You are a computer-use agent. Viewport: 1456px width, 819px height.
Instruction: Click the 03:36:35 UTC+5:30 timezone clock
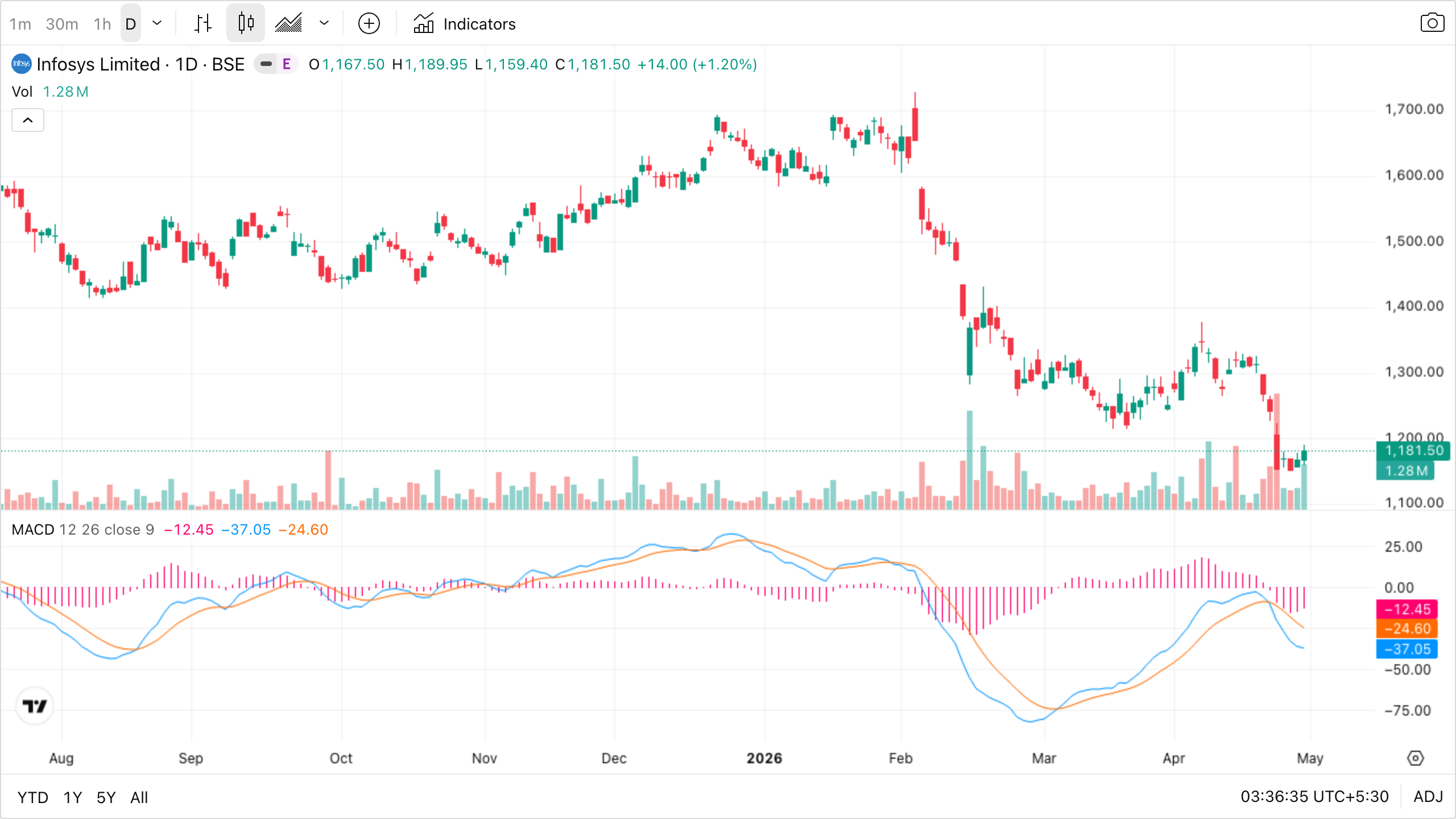point(1314,796)
